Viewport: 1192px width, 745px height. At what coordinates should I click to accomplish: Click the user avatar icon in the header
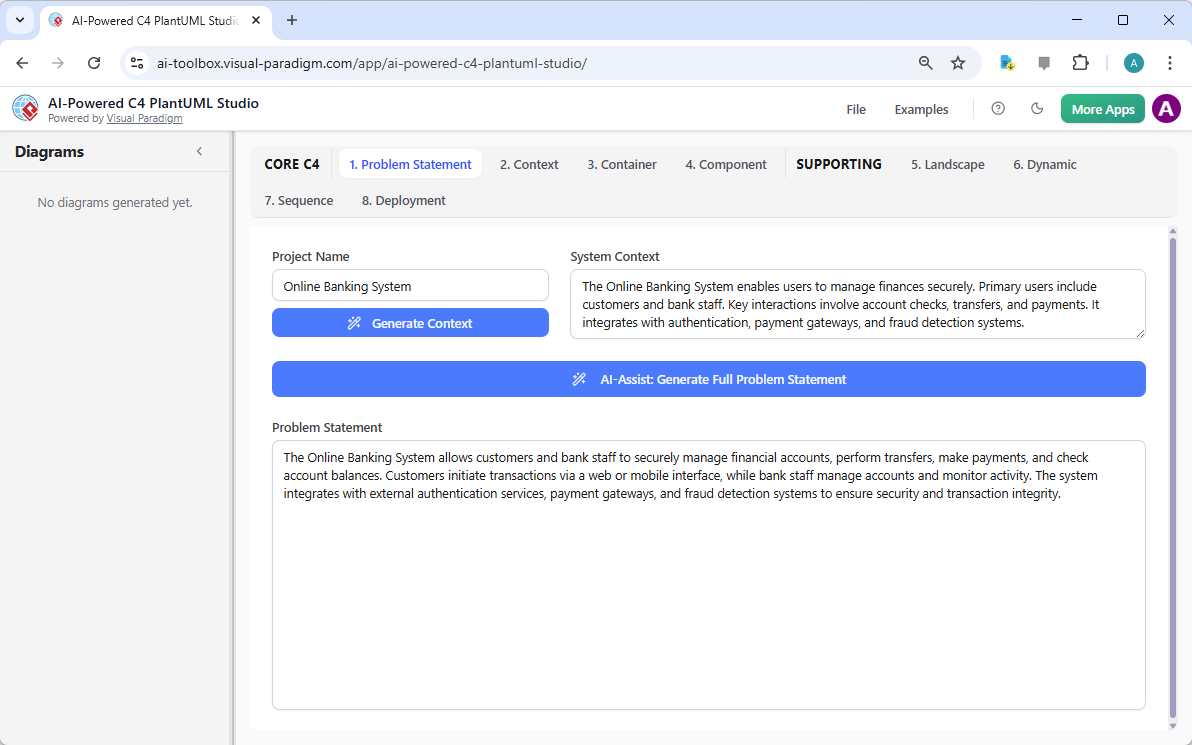pyautogui.click(x=1166, y=109)
